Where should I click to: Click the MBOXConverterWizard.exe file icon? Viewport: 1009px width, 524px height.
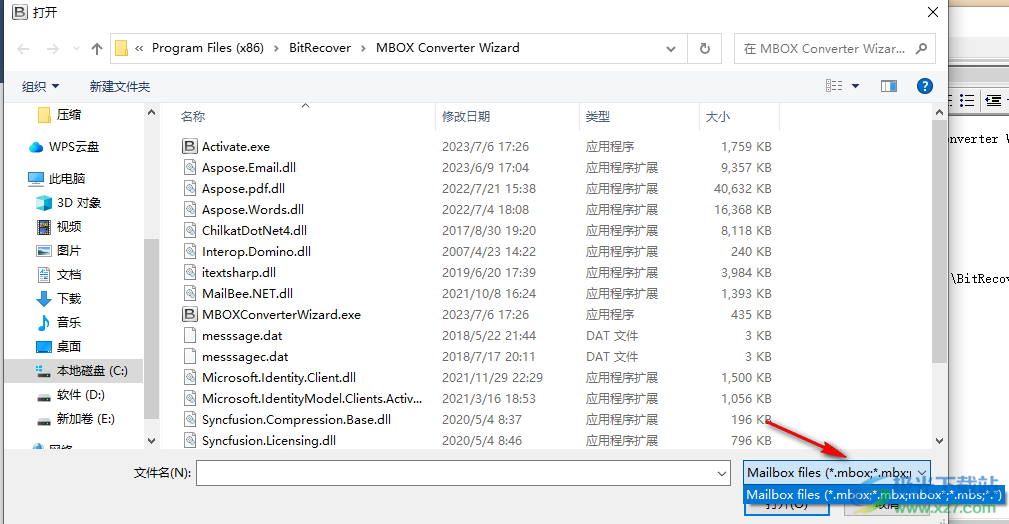[x=189, y=315]
